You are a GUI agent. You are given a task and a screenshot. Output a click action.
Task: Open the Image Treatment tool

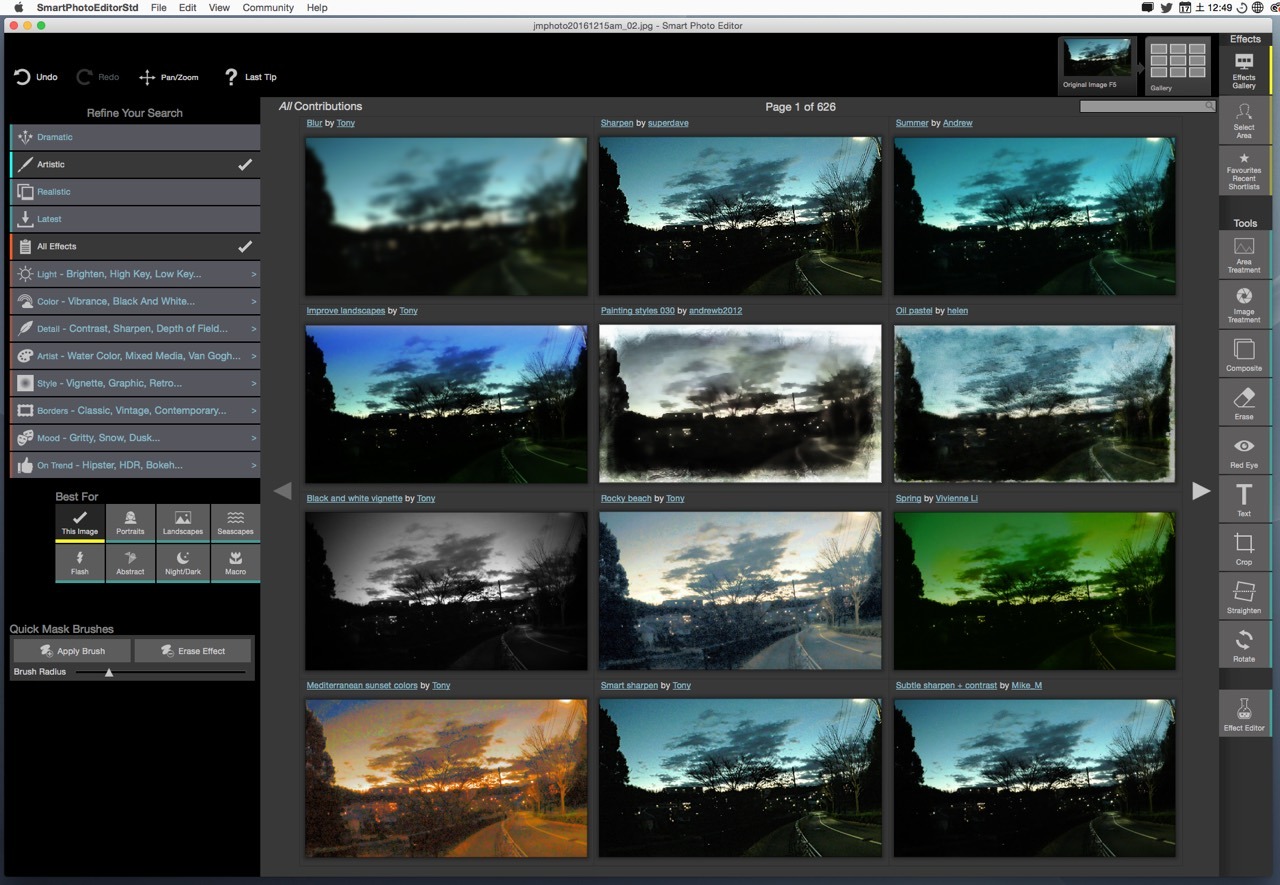[1244, 305]
